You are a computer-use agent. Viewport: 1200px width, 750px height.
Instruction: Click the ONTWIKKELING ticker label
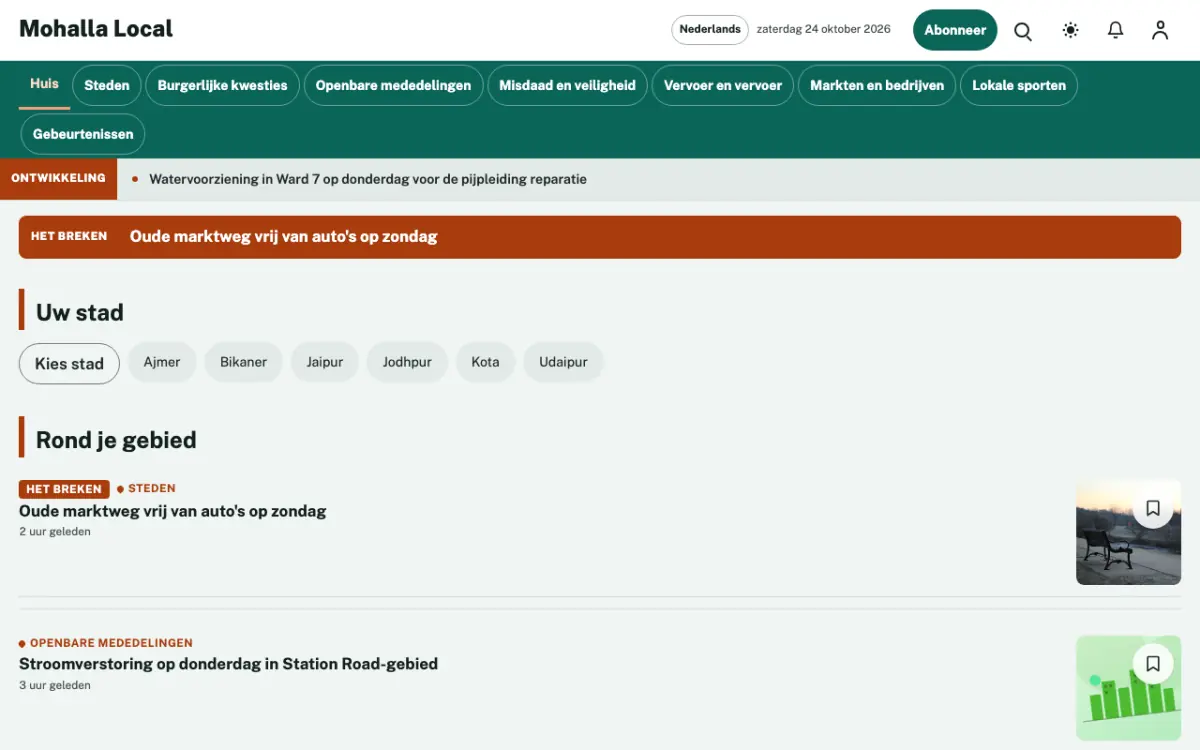[58, 179]
